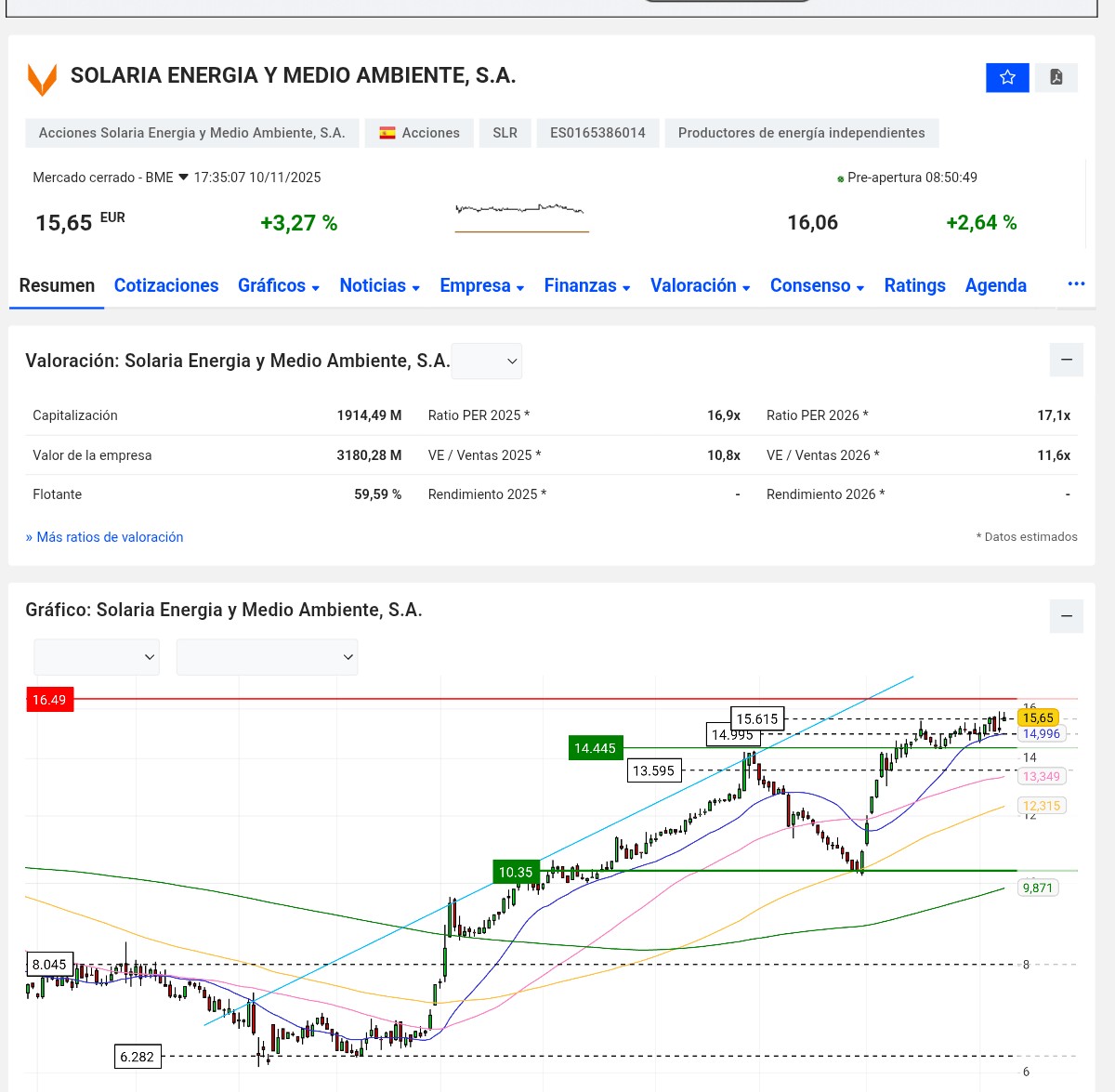The height and width of the screenshot is (1092, 1115).
Task: Click the 59,59 % Flotante value
Action: coord(378,494)
